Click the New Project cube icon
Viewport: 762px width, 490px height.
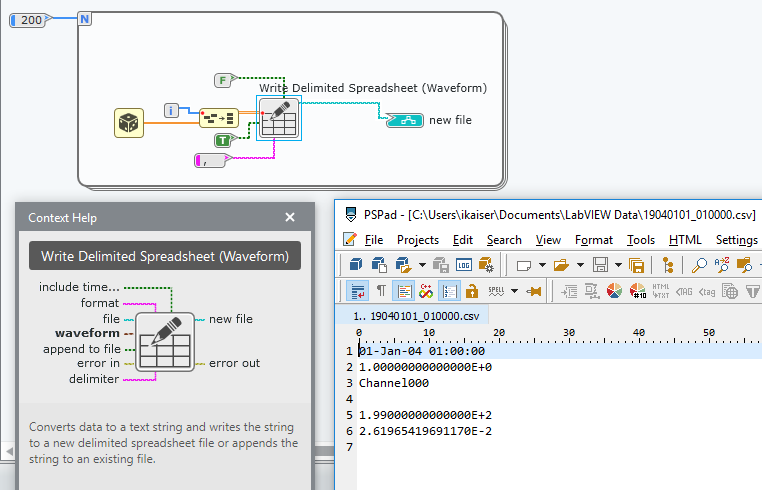[356, 265]
